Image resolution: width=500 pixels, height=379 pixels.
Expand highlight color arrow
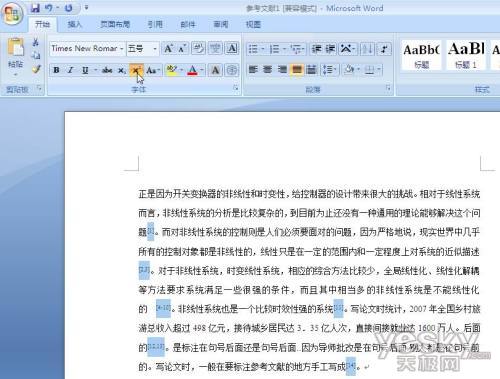[x=182, y=70]
